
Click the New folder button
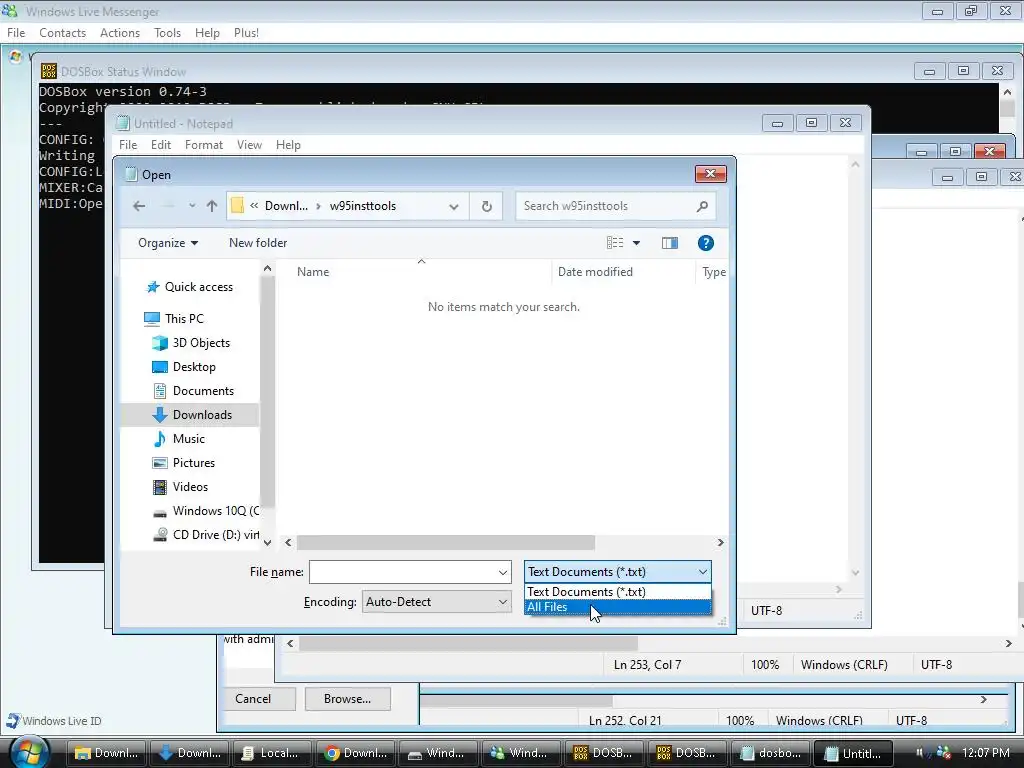pos(258,243)
